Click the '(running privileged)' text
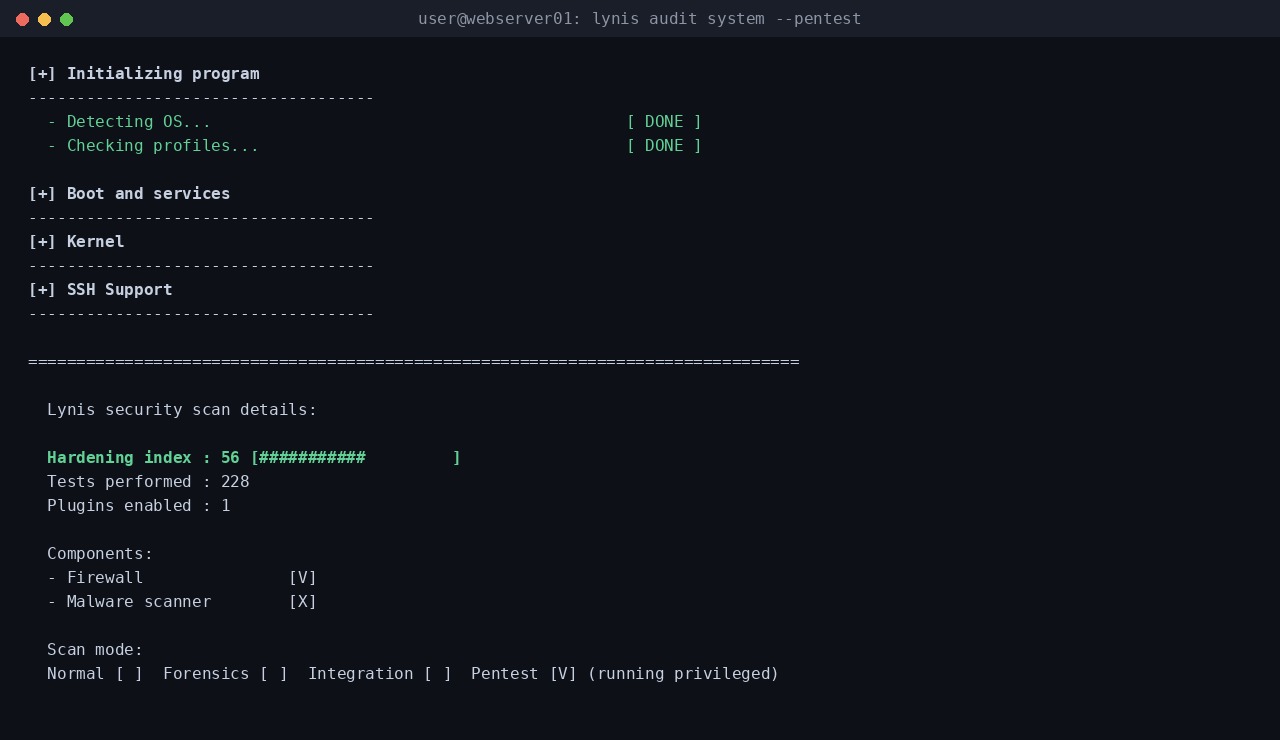The width and height of the screenshot is (1280, 740). pyautogui.click(x=684, y=674)
